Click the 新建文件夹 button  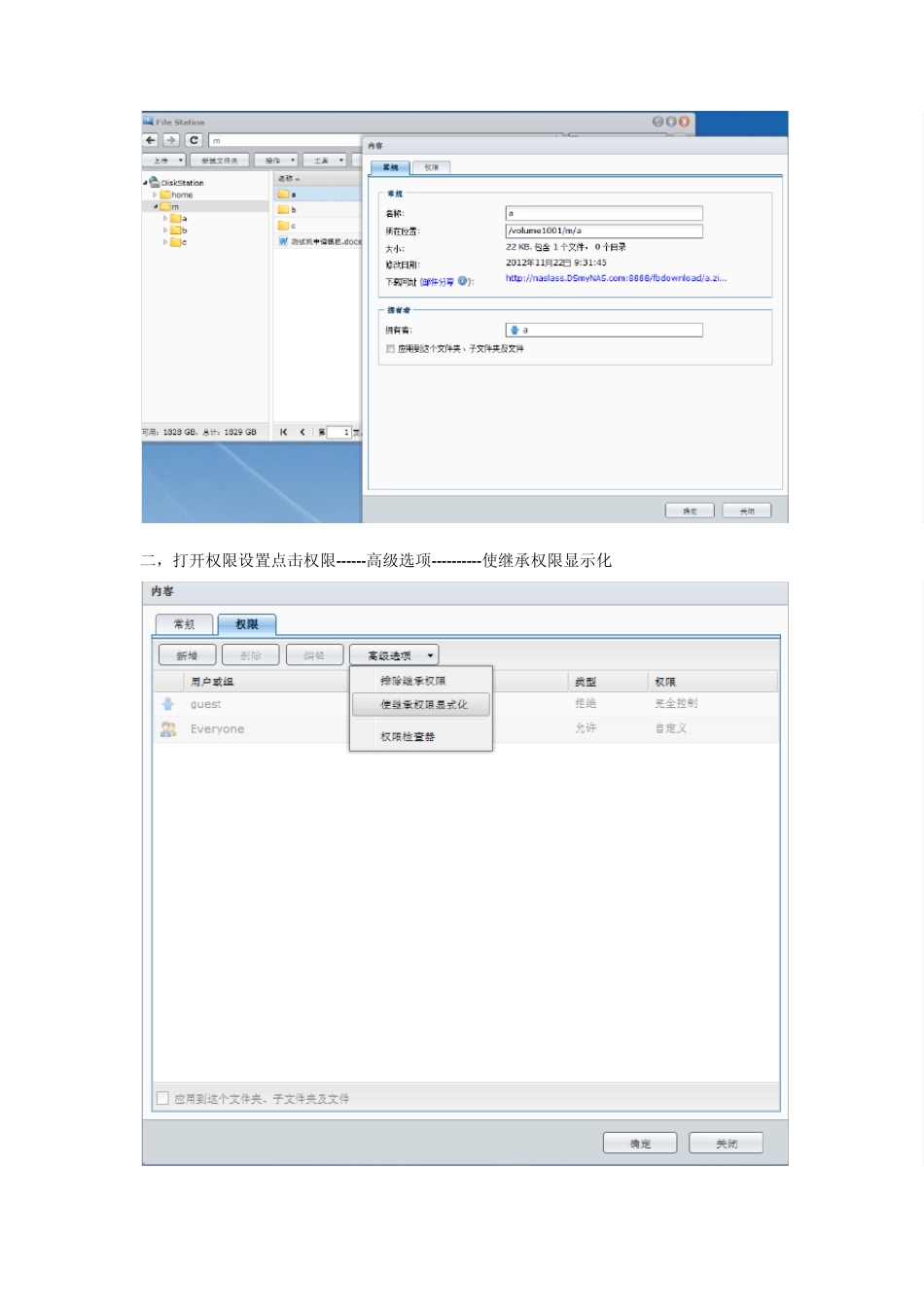point(220,160)
